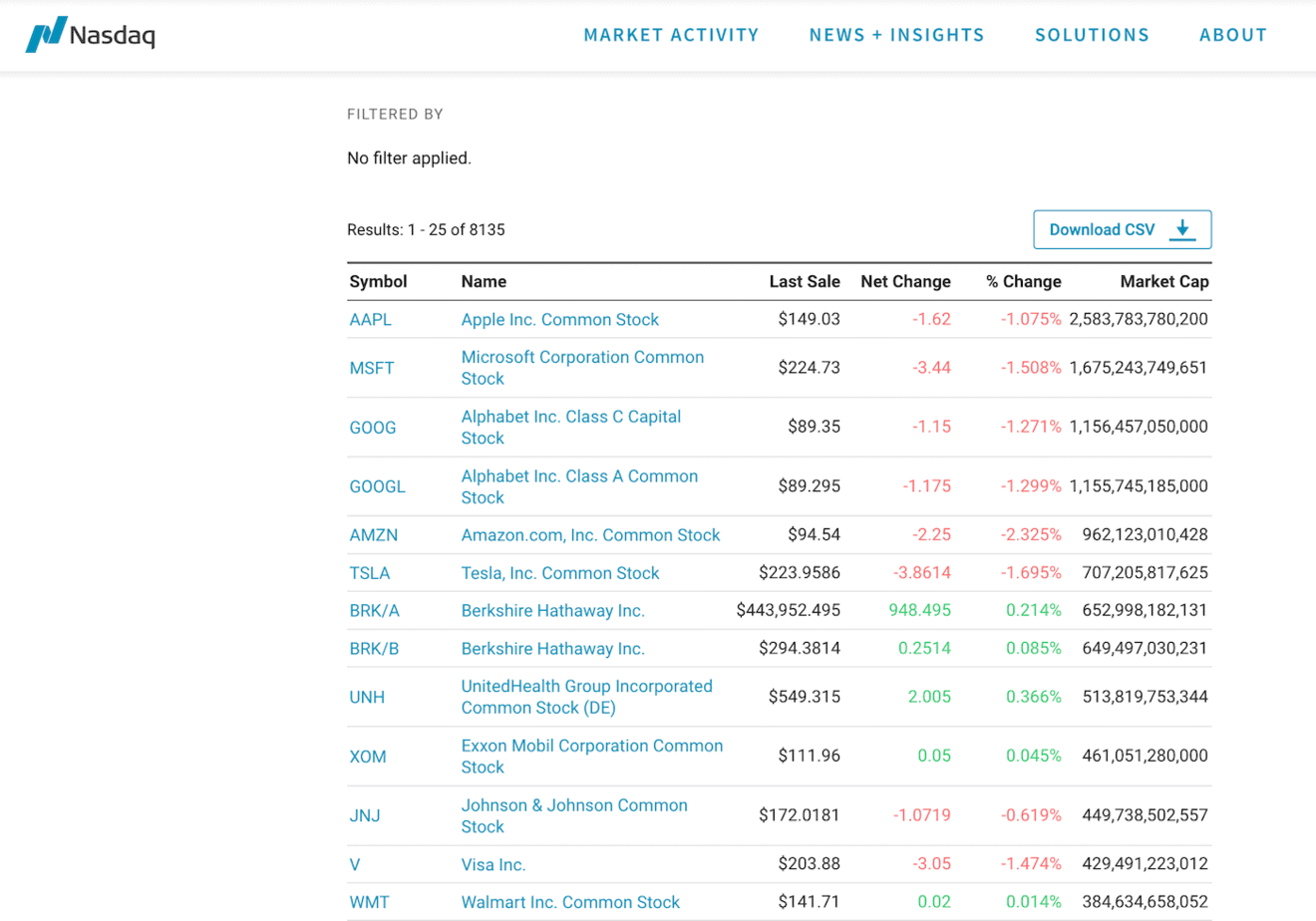The width and height of the screenshot is (1316, 921).
Task: Open Amazon.com, Inc. Common Stock link
Action: [x=590, y=535]
